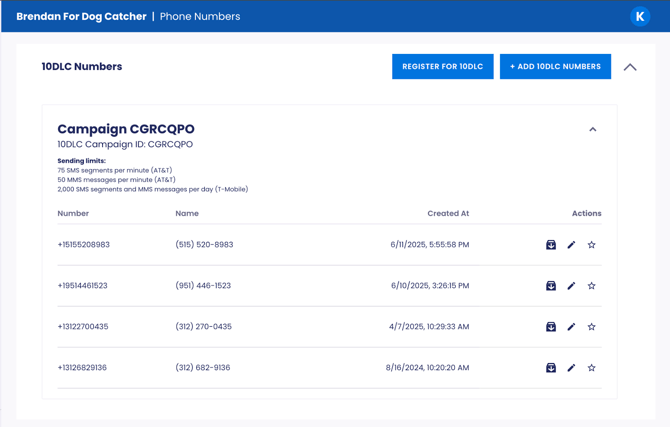The width and height of the screenshot is (670, 427).
Task: Star the +15155208983 number as favorite
Action: [x=592, y=245]
